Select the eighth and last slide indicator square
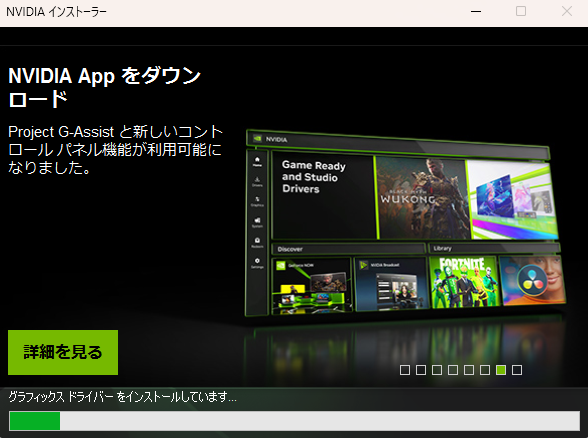Image resolution: width=588 pixels, height=438 pixels. (x=517, y=370)
